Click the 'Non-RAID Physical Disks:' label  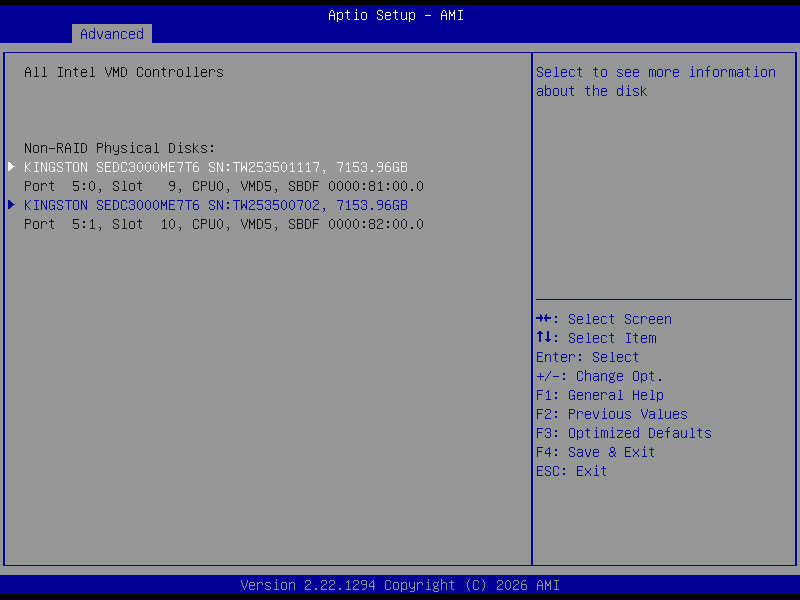tap(119, 148)
